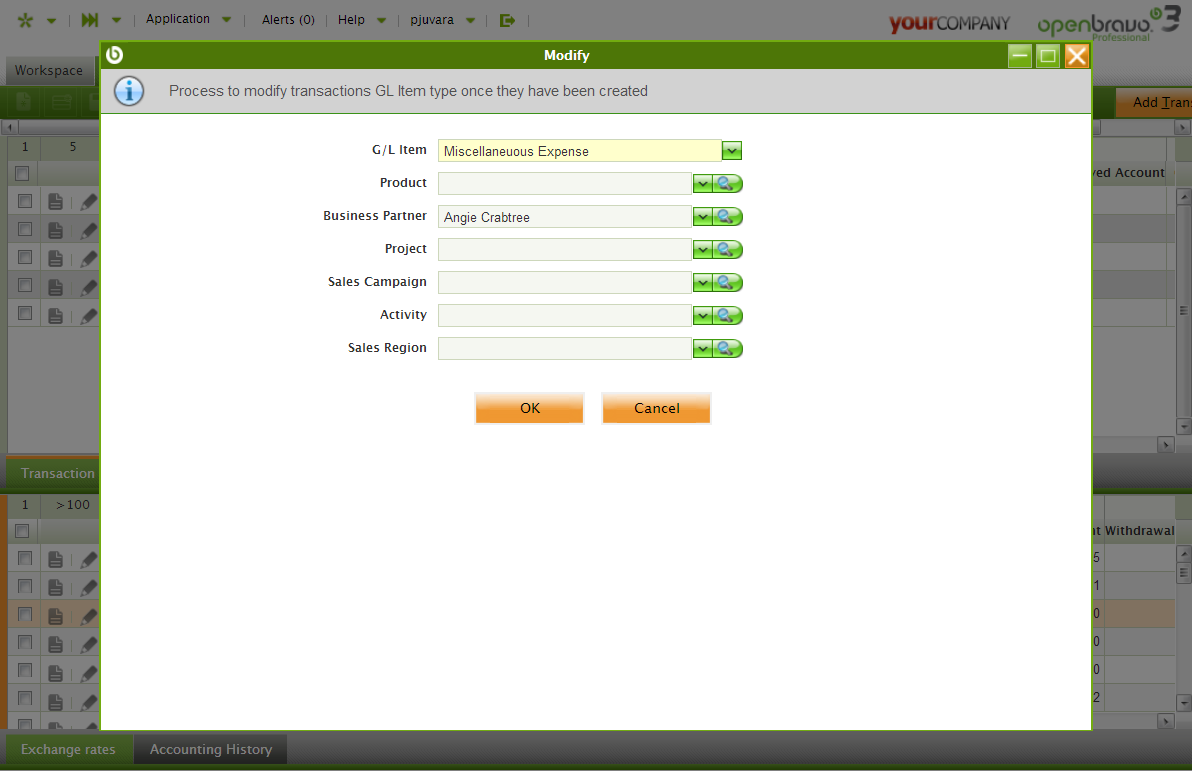Click upper grid horizontal scrollbar right arrow
1192x771 pixels.
[1165, 444]
